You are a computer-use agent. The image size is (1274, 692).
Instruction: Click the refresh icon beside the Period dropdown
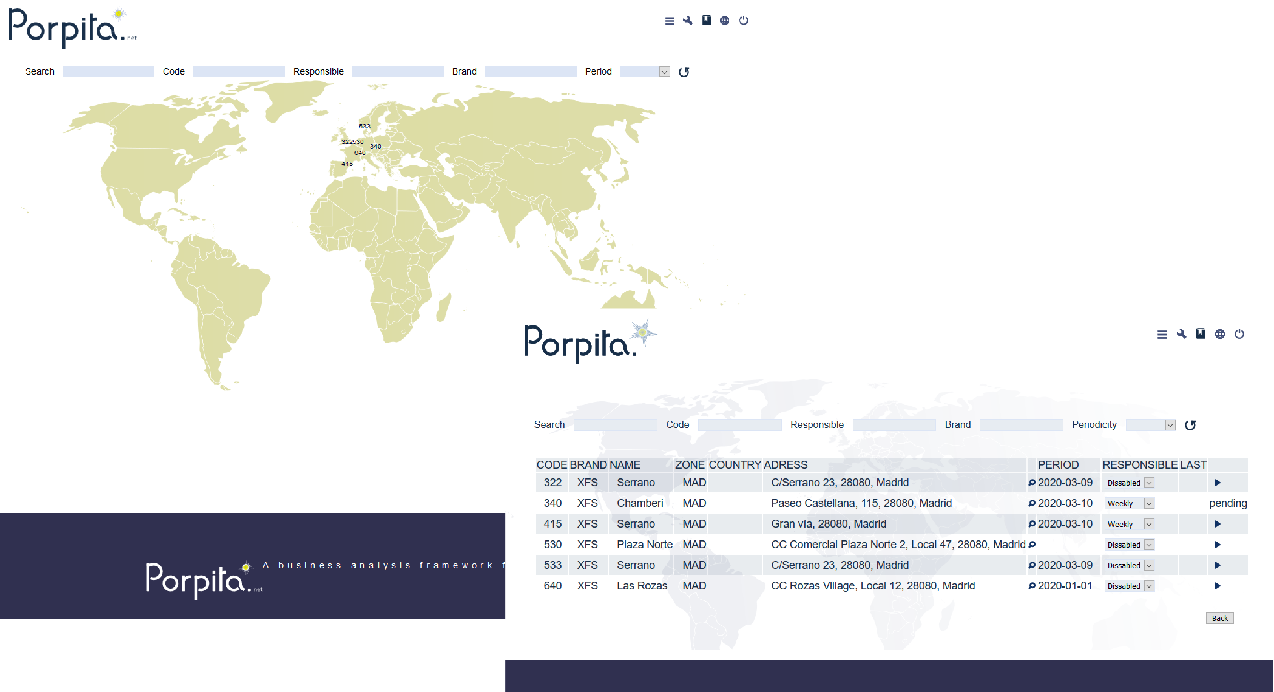(x=684, y=72)
